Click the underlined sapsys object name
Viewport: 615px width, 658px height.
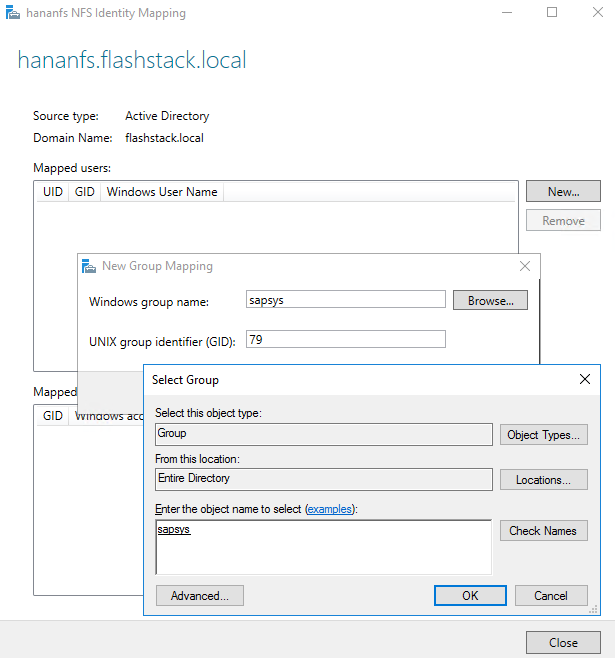point(174,530)
